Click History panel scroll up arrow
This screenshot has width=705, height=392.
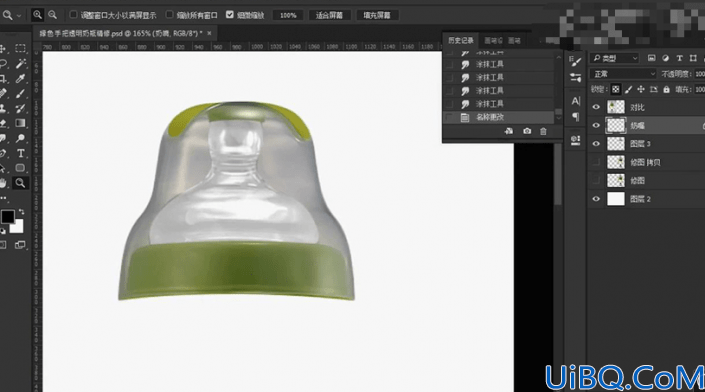pyautogui.click(x=558, y=57)
